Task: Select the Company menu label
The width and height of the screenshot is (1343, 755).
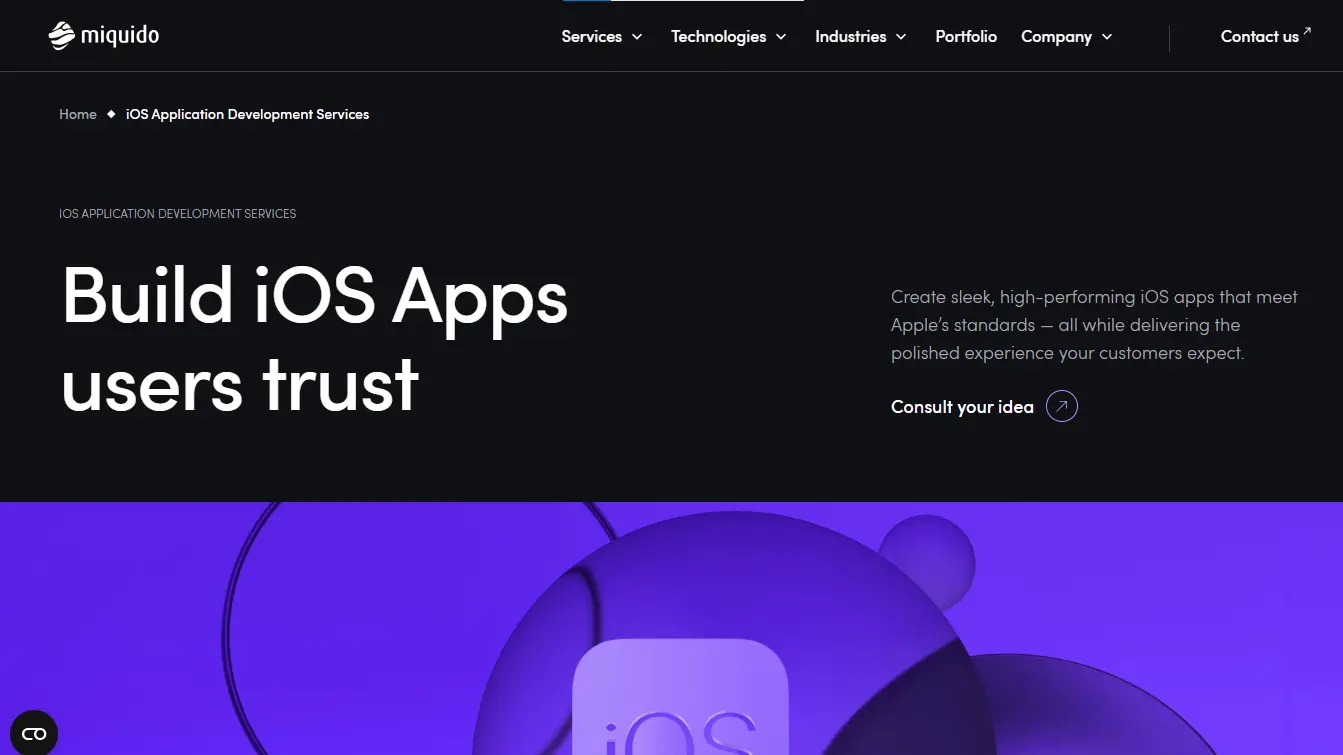Action: pyautogui.click(x=1056, y=37)
